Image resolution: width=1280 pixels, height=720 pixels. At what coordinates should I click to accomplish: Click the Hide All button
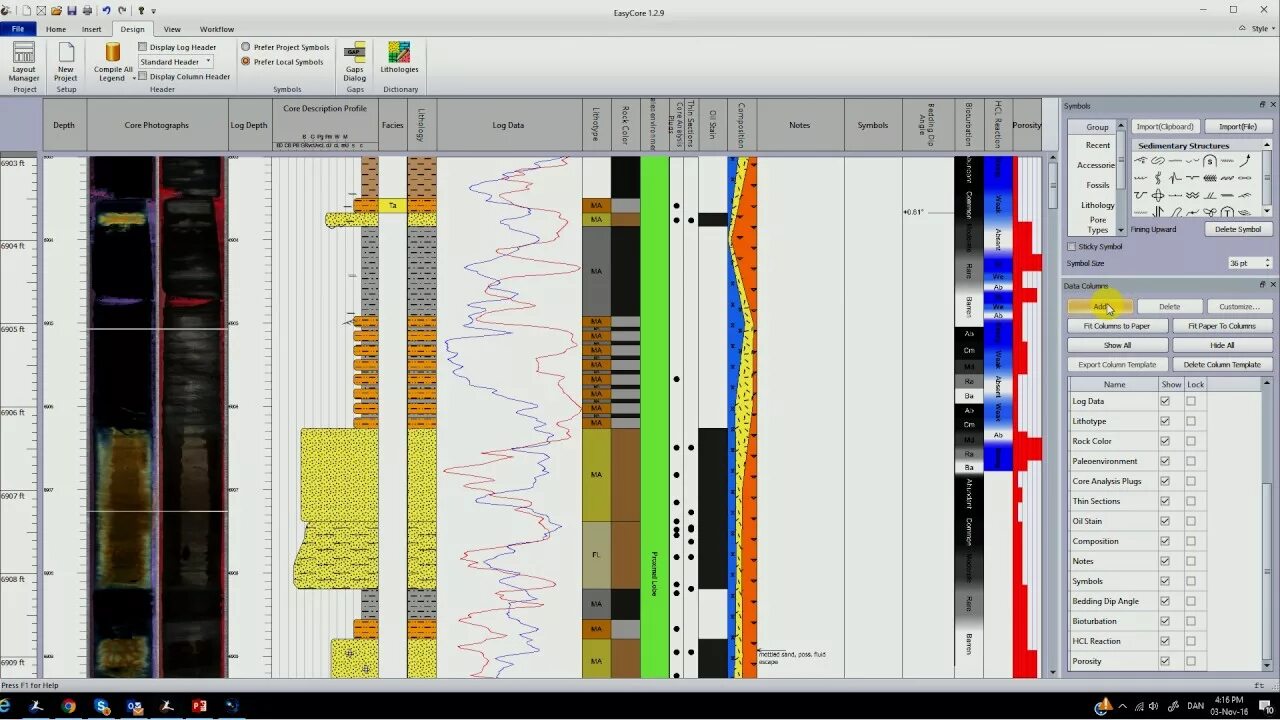click(1222, 345)
